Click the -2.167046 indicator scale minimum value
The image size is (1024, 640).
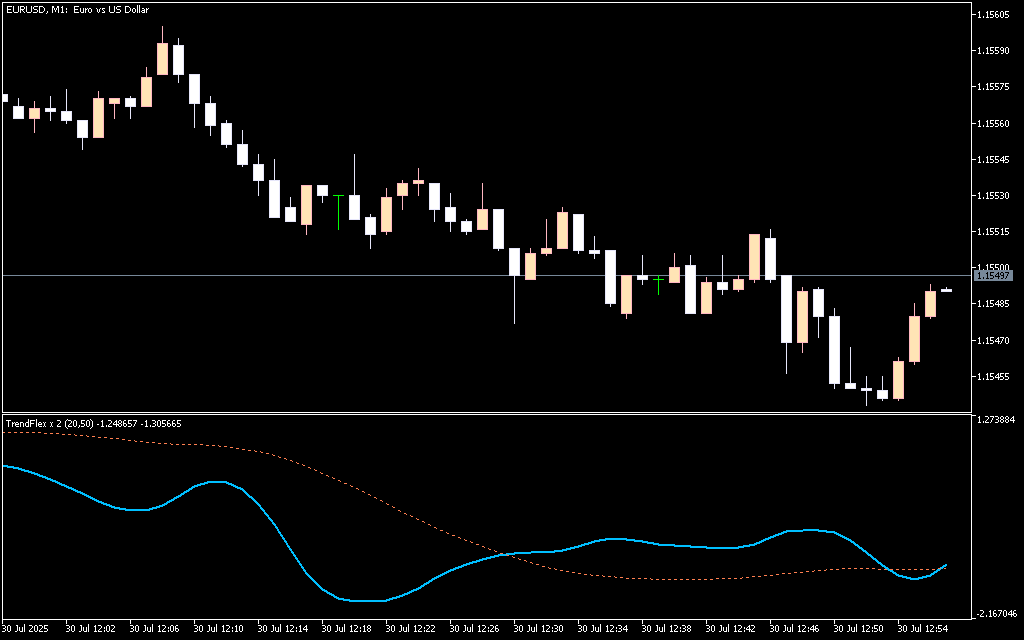coord(993,613)
